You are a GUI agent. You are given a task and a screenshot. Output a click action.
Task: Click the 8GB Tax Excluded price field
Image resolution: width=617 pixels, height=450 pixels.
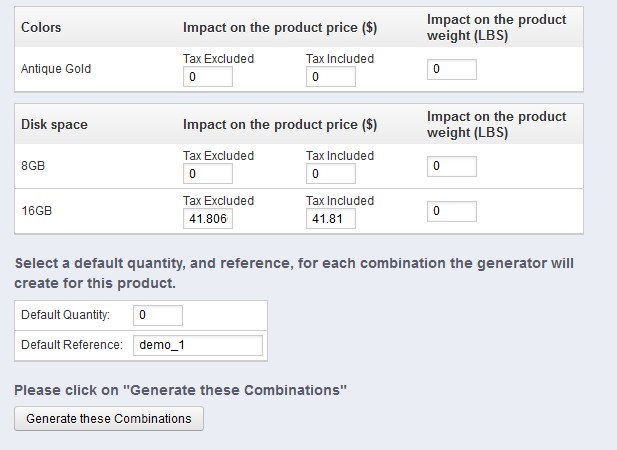tap(207, 174)
